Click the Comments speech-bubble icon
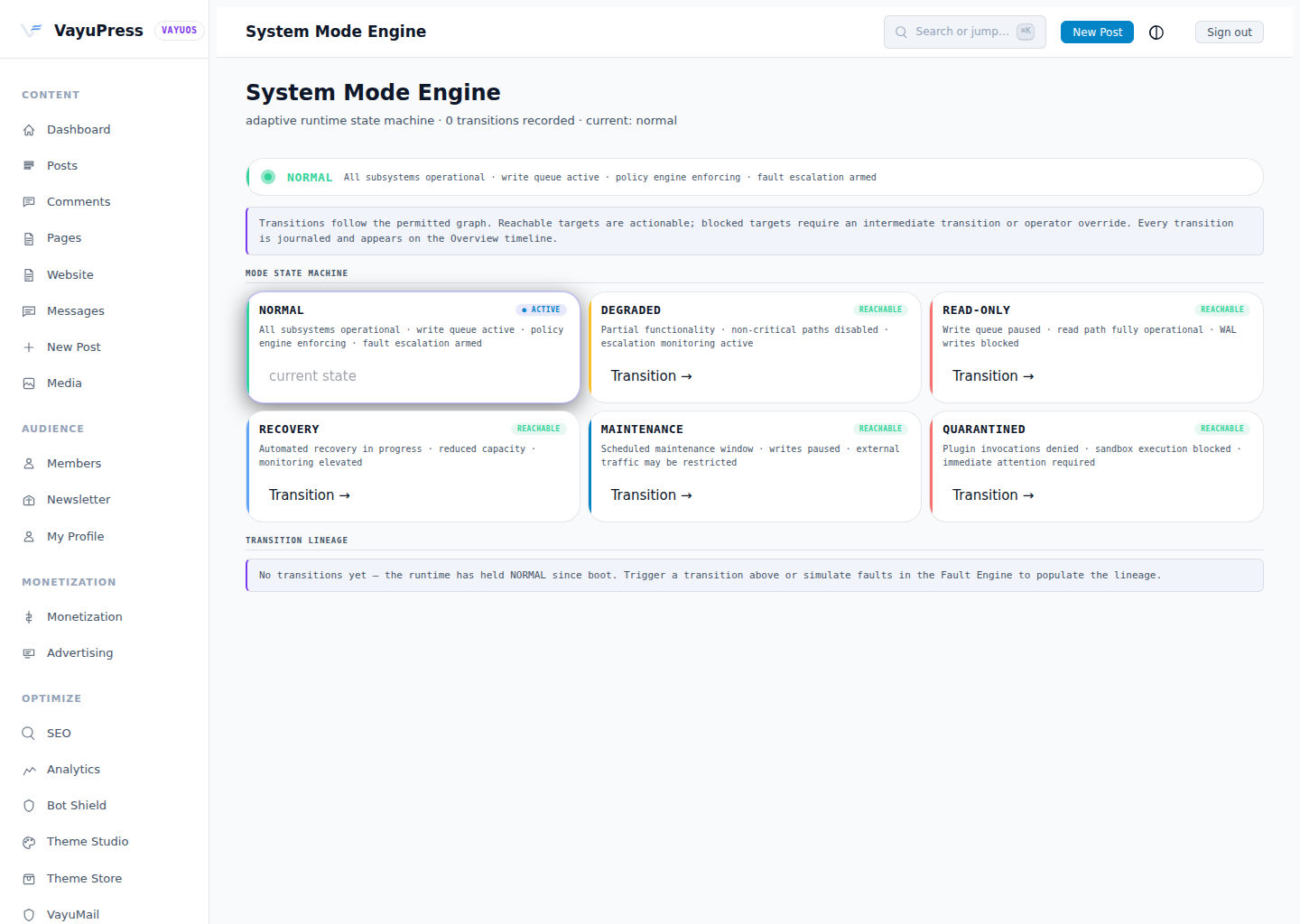1300x924 pixels. click(29, 202)
